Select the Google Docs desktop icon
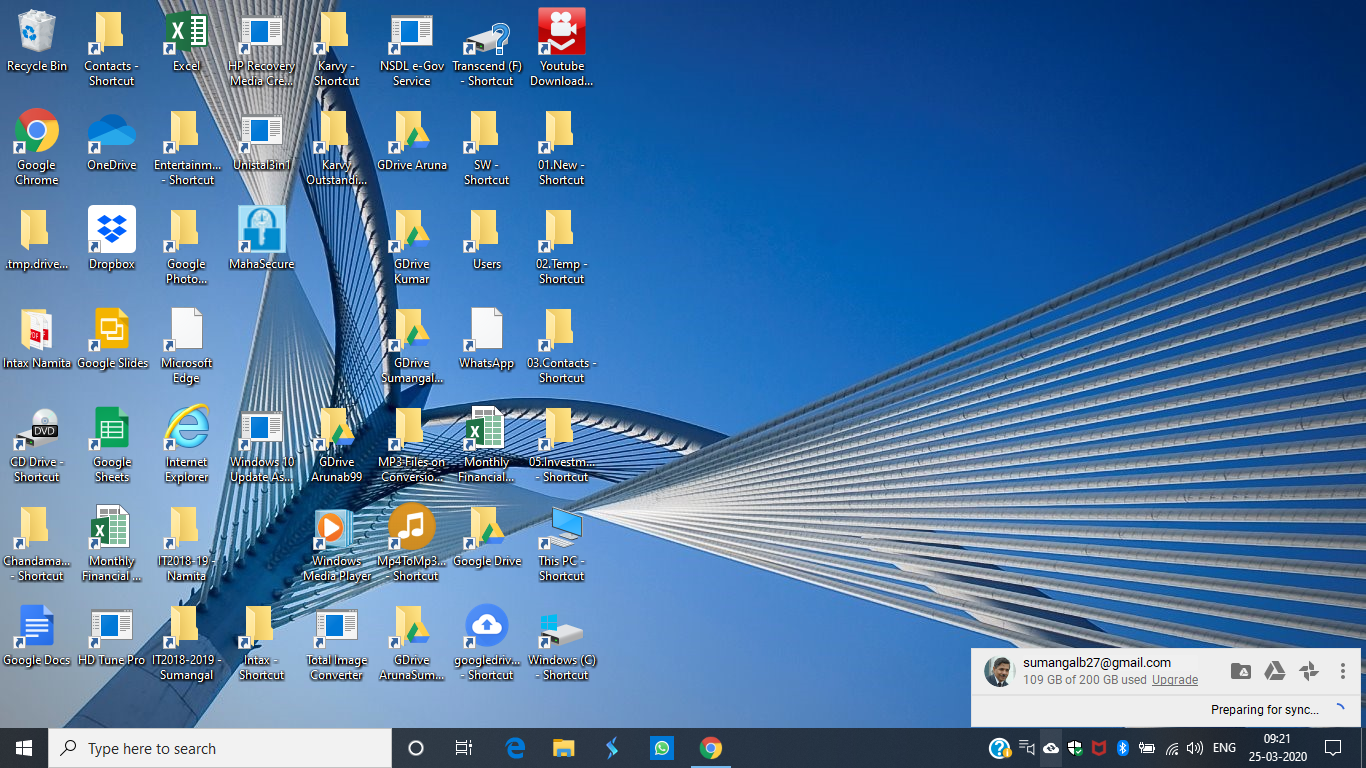 pyautogui.click(x=37, y=635)
